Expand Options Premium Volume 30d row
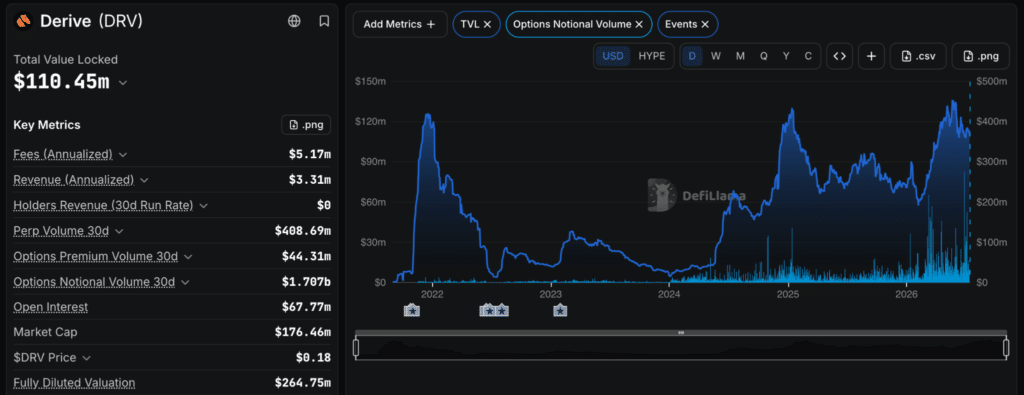Viewport: 1024px width, 395px height. pyautogui.click(x=188, y=257)
